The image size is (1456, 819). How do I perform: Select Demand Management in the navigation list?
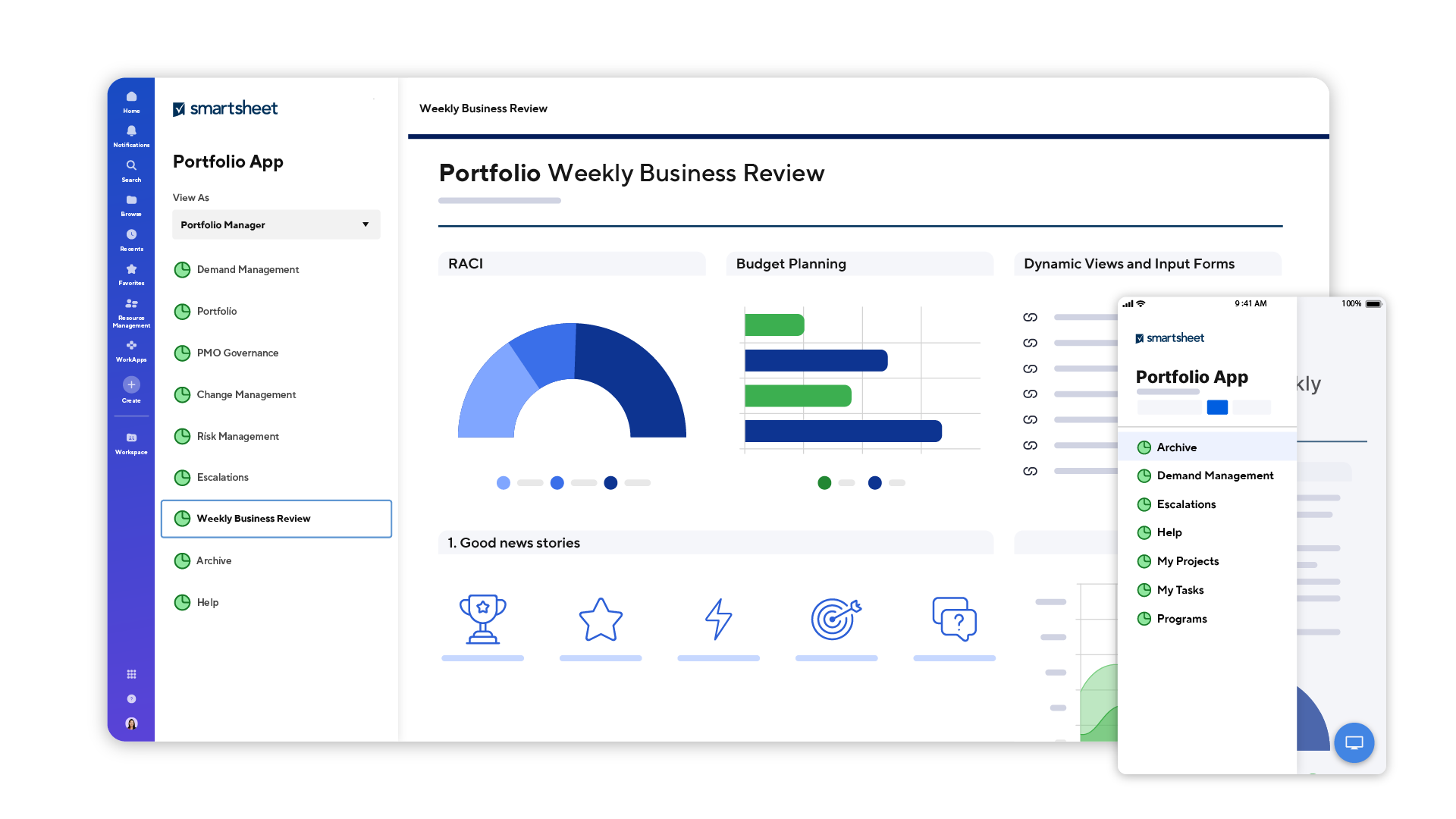pos(247,269)
